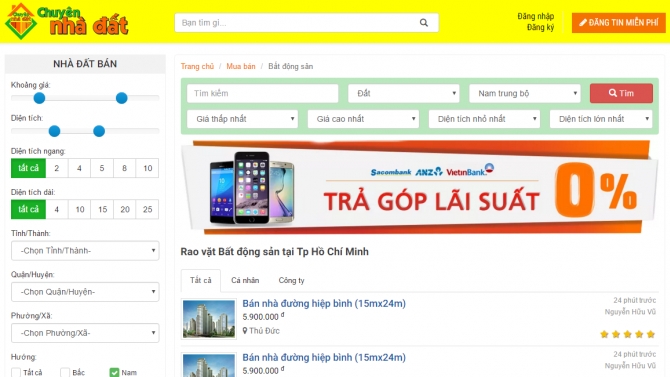Click the Khoảng giá minimum slider handle
The width and height of the screenshot is (670, 377).
39,98
